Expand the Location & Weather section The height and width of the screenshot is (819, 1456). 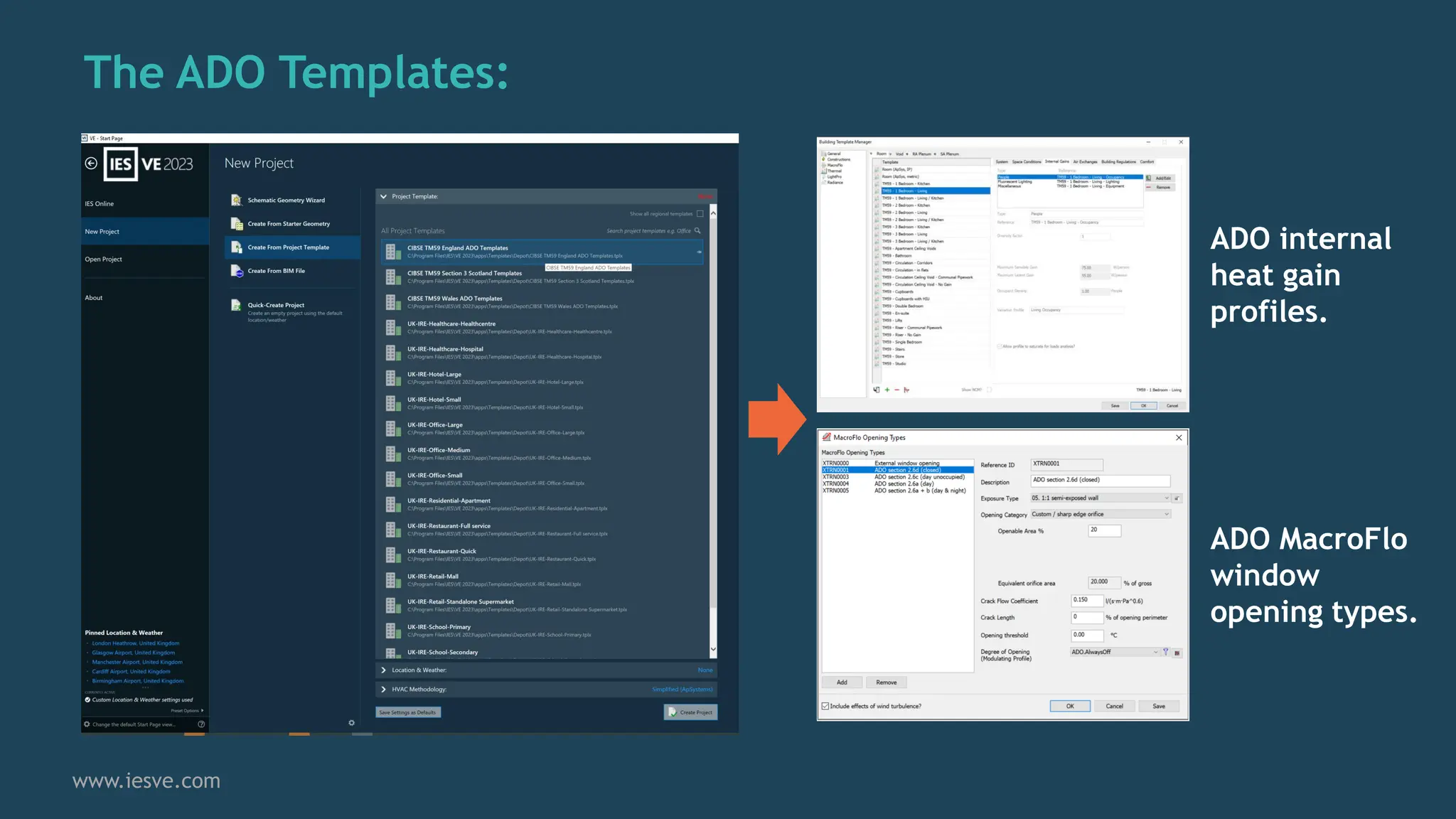[384, 670]
